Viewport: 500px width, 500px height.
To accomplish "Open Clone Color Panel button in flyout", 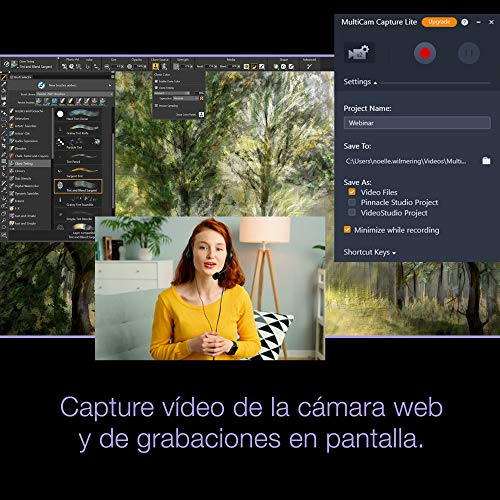I will pyautogui.click(x=201, y=115).
